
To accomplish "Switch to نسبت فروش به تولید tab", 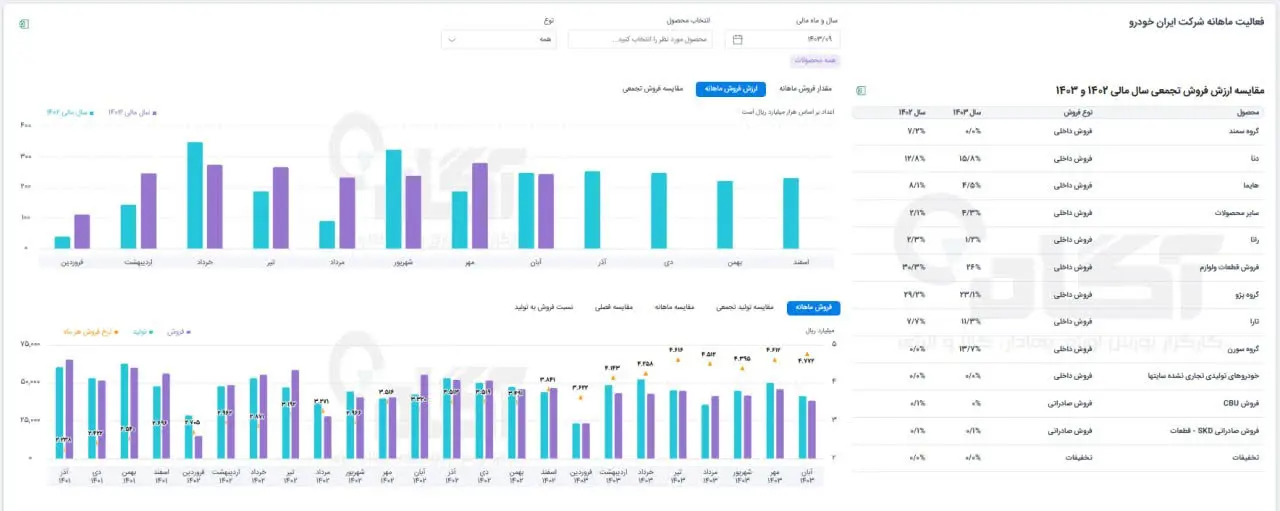I will tap(544, 307).
